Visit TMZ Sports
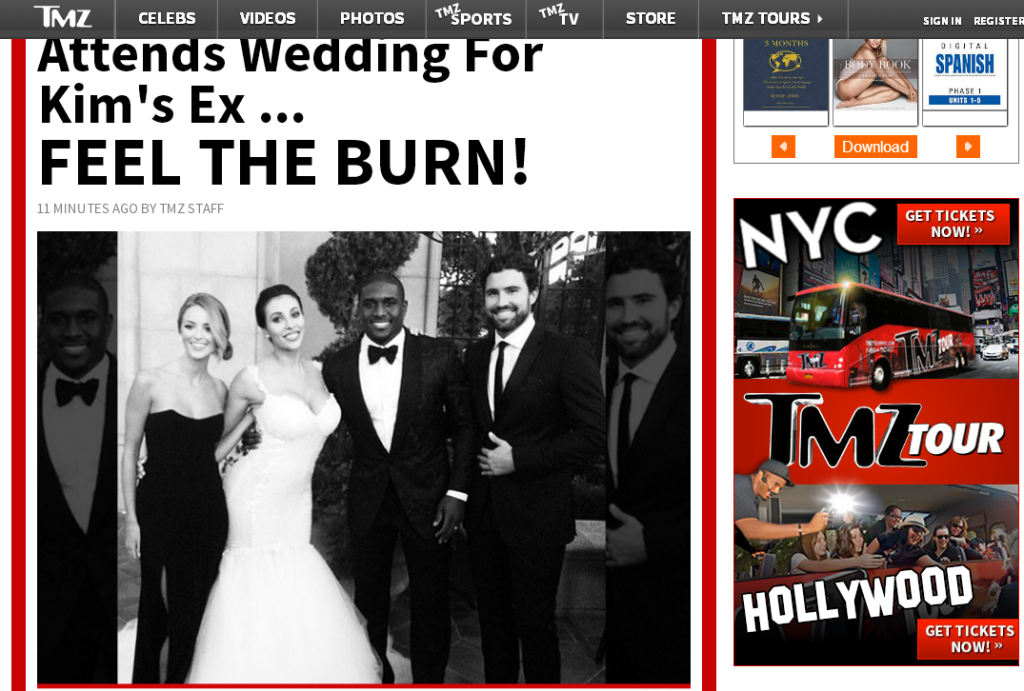This screenshot has height=691, width=1024. tap(474, 16)
